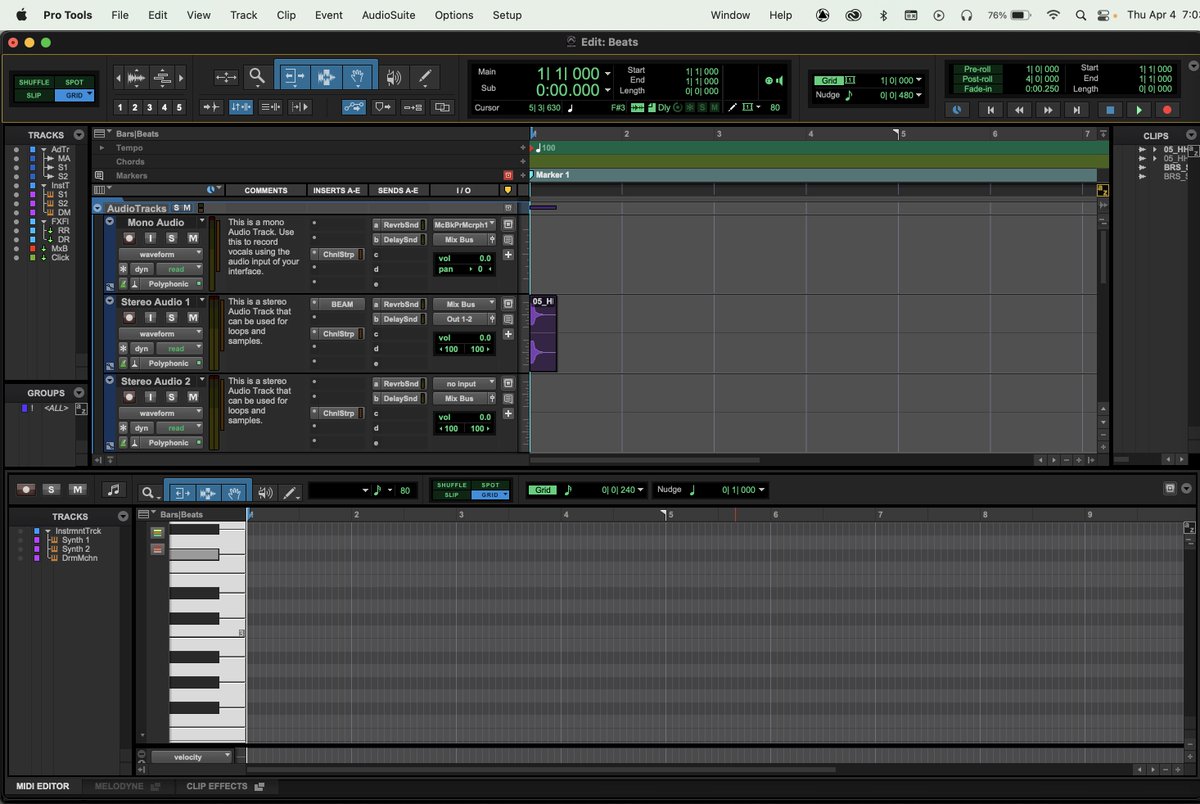The width and height of the screenshot is (1200, 804).
Task: Select the Pencil tool in the MIDI editor toolbar
Action: pyautogui.click(x=290, y=491)
